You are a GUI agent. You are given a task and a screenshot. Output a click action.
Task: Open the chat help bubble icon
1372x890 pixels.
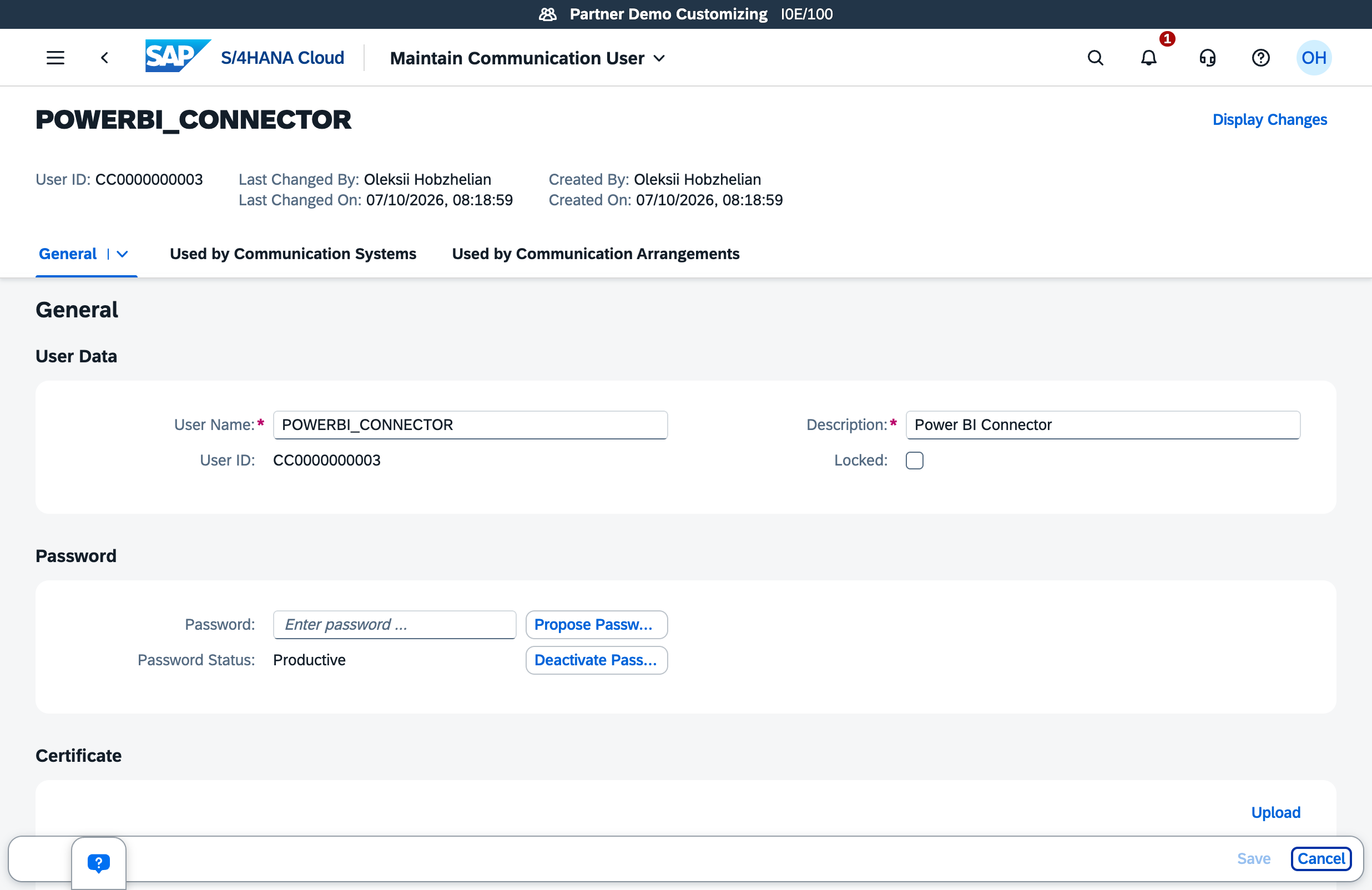(99, 863)
